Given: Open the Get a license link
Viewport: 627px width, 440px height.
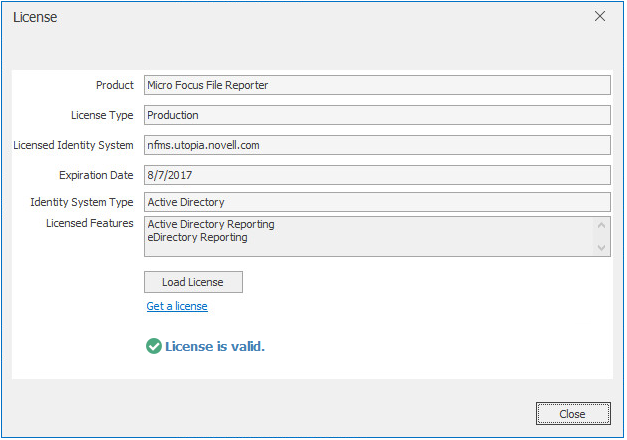Looking at the screenshot, I should [x=177, y=306].
